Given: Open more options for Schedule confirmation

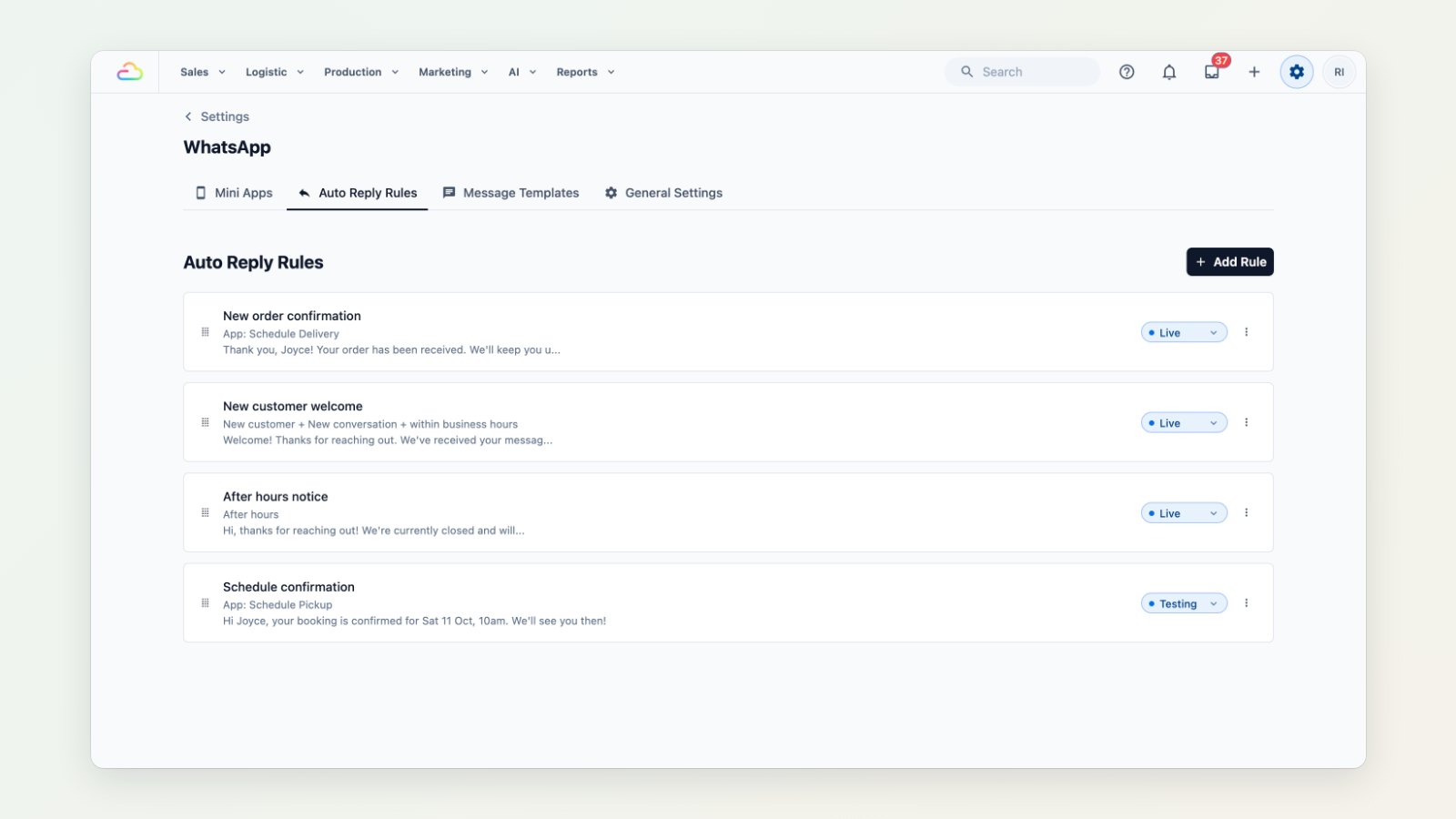Looking at the screenshot, I should point(1247,602).
